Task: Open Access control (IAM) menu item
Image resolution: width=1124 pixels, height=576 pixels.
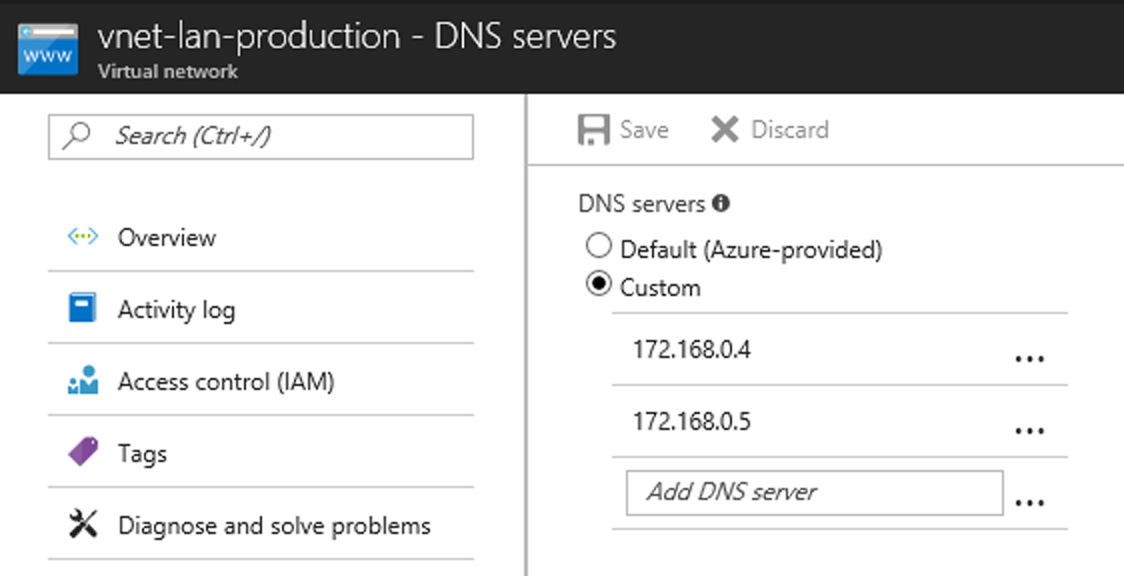Action: [261, 380]
